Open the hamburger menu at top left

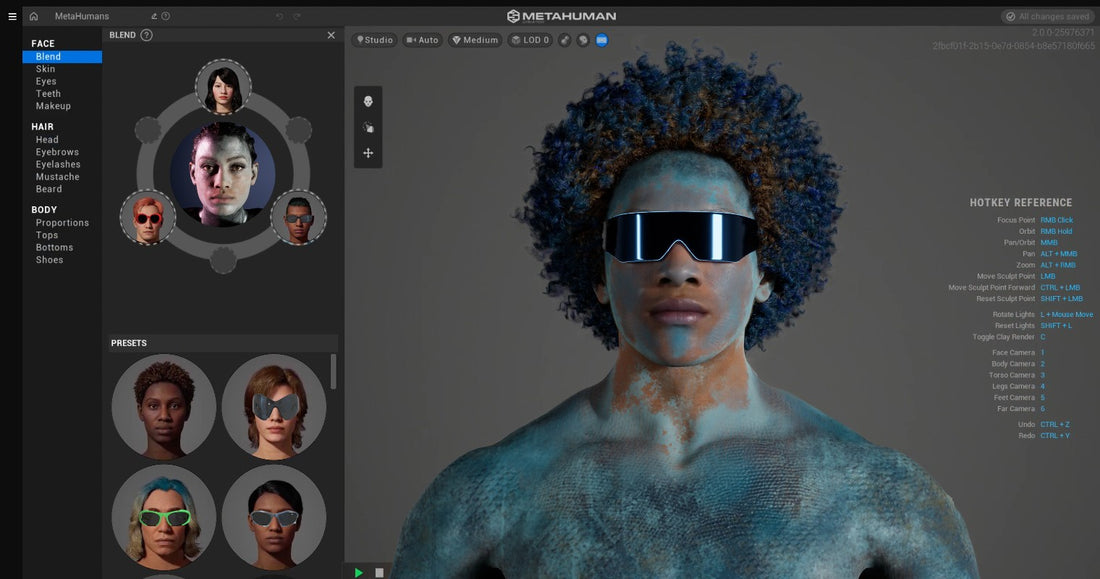pos(12,16)
